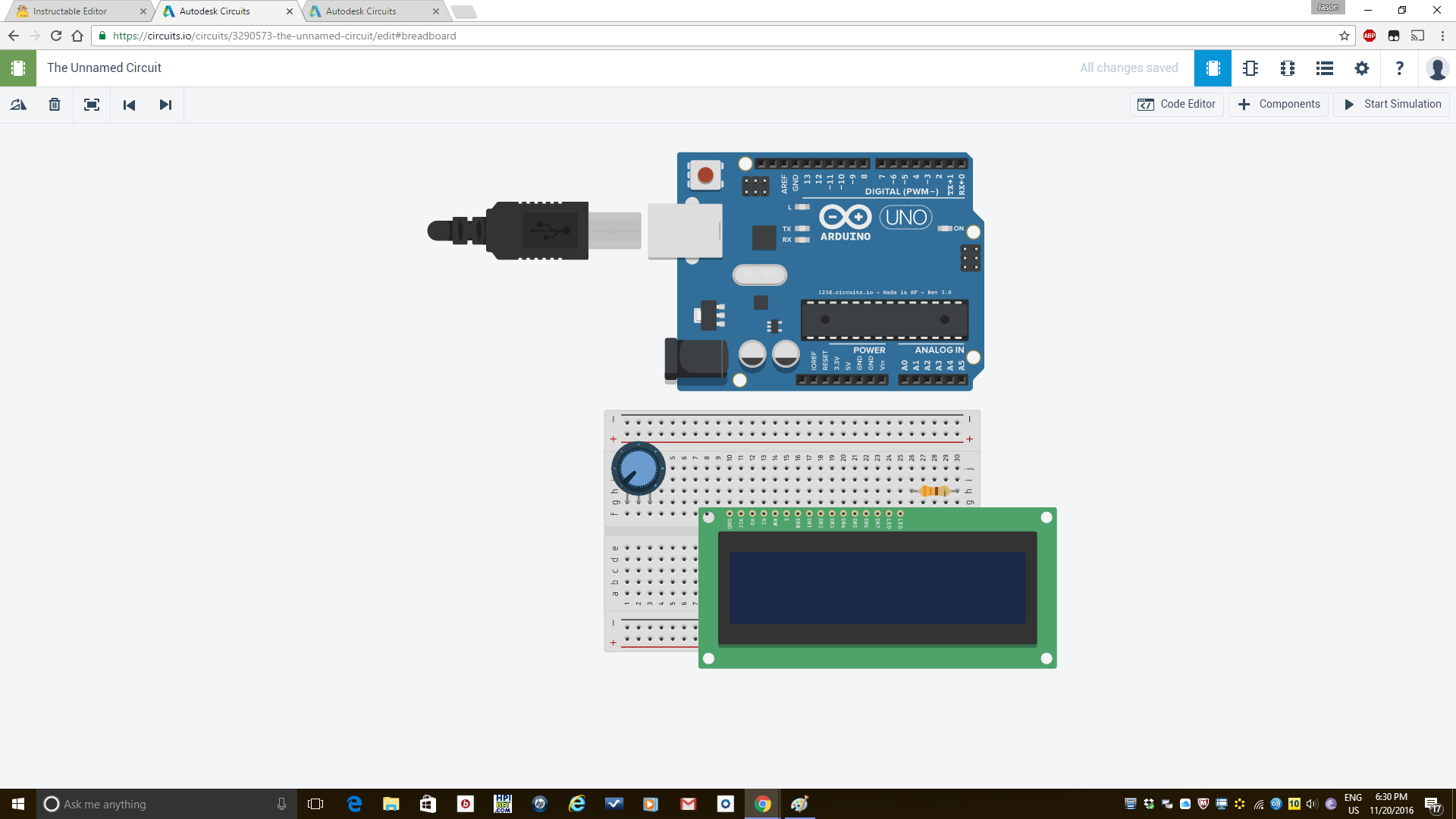
Task: Click the potentiometer knob on breadboard
Action: [638, 469]
